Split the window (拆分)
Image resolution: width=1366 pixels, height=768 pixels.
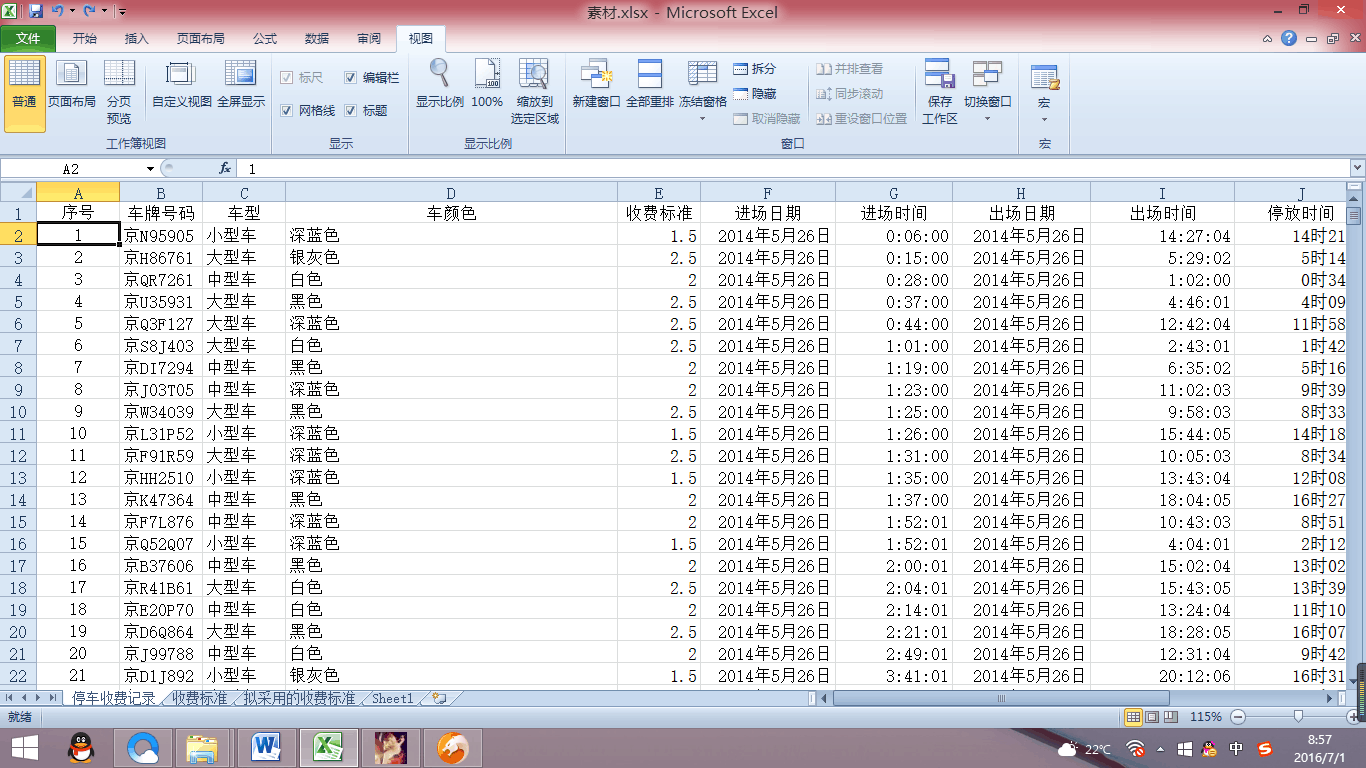[755, 69]
